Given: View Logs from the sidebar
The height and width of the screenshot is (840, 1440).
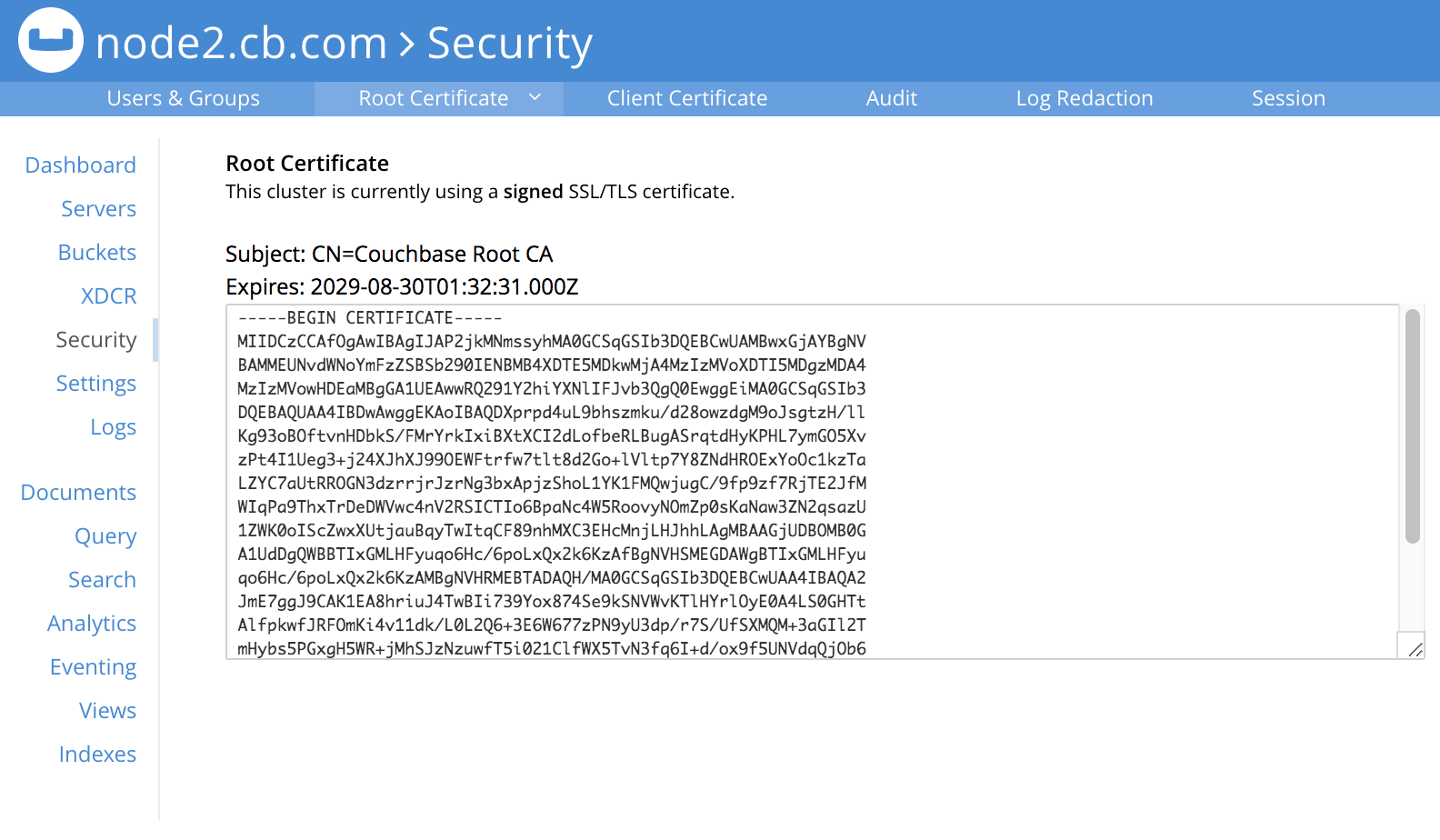Looking at the screenshot, I should (114, 427).
